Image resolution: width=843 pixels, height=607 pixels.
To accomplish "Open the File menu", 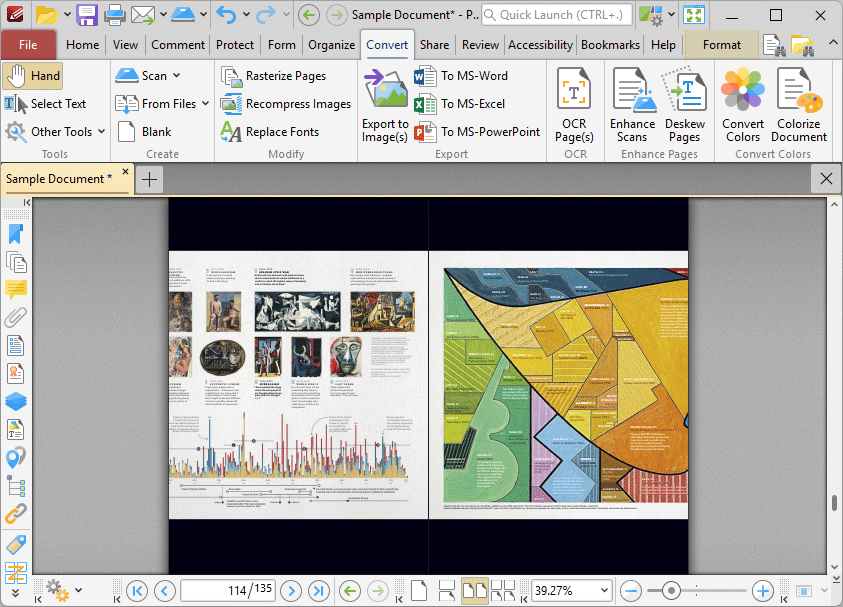I will tap(28, 45).
